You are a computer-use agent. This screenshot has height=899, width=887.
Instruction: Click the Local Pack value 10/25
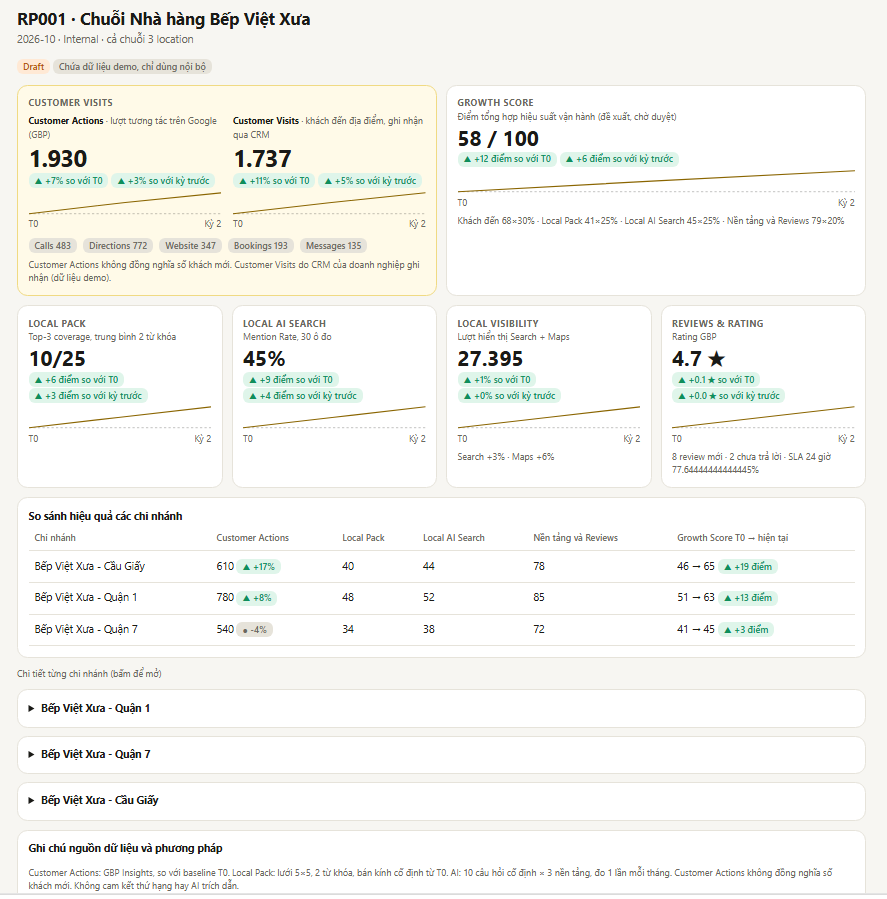pyautogui.click(x=57, y=359)
